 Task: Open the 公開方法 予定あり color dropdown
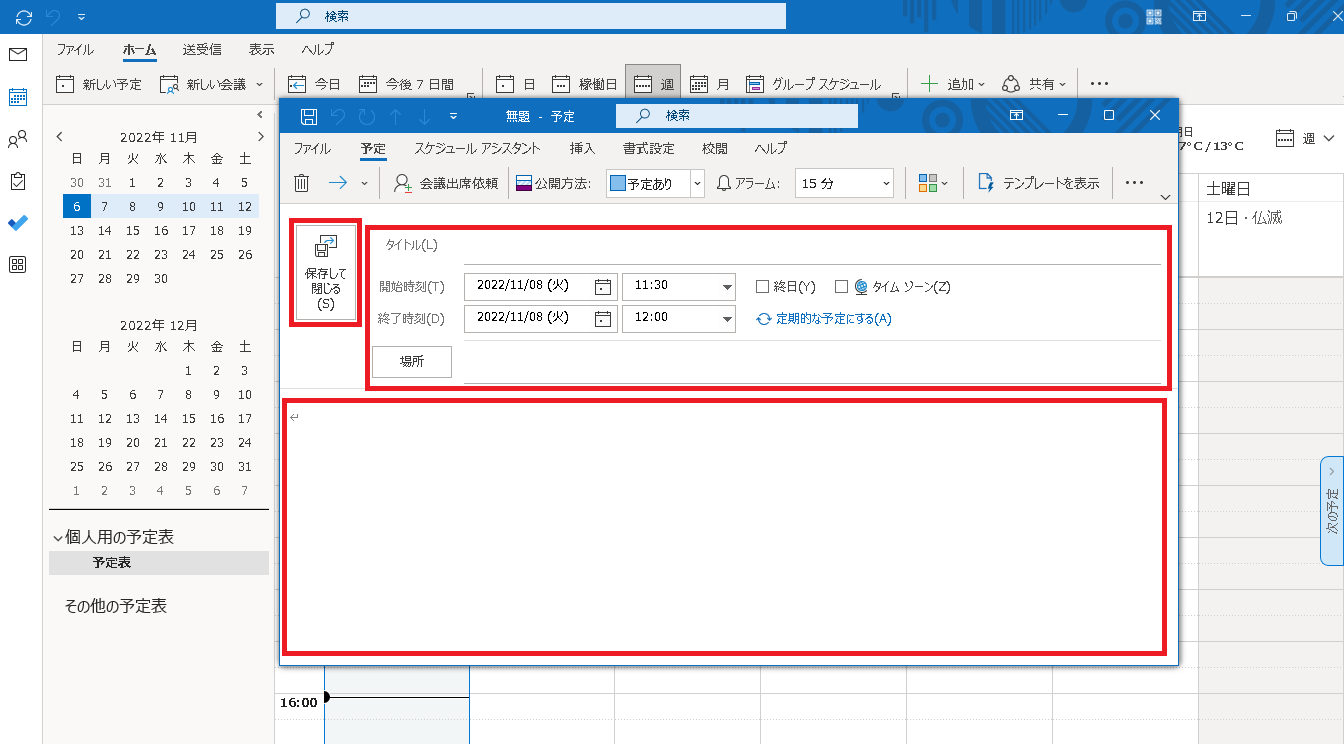click(x=697, y=183)
